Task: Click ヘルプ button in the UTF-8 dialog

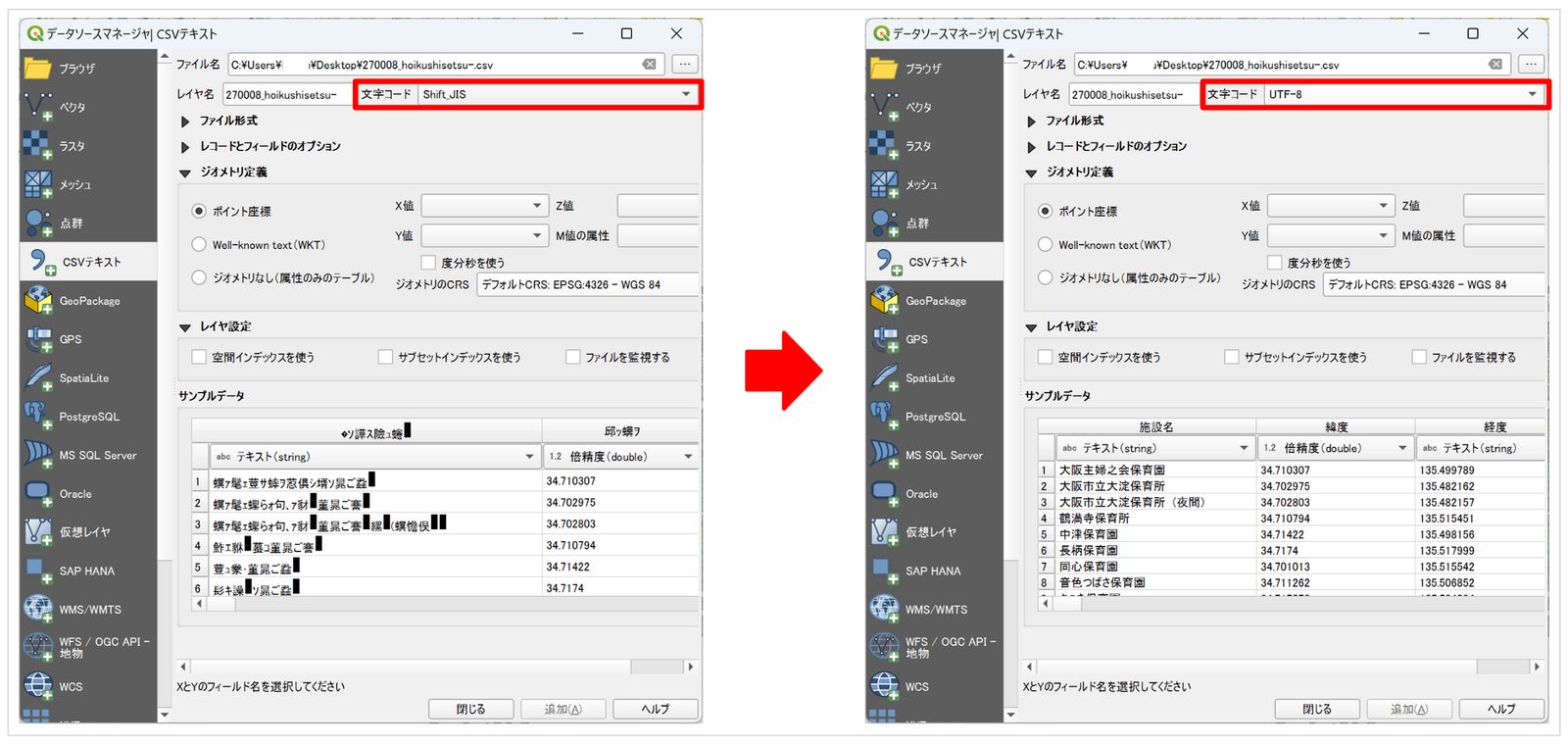Action: [x=1501, y=709]
